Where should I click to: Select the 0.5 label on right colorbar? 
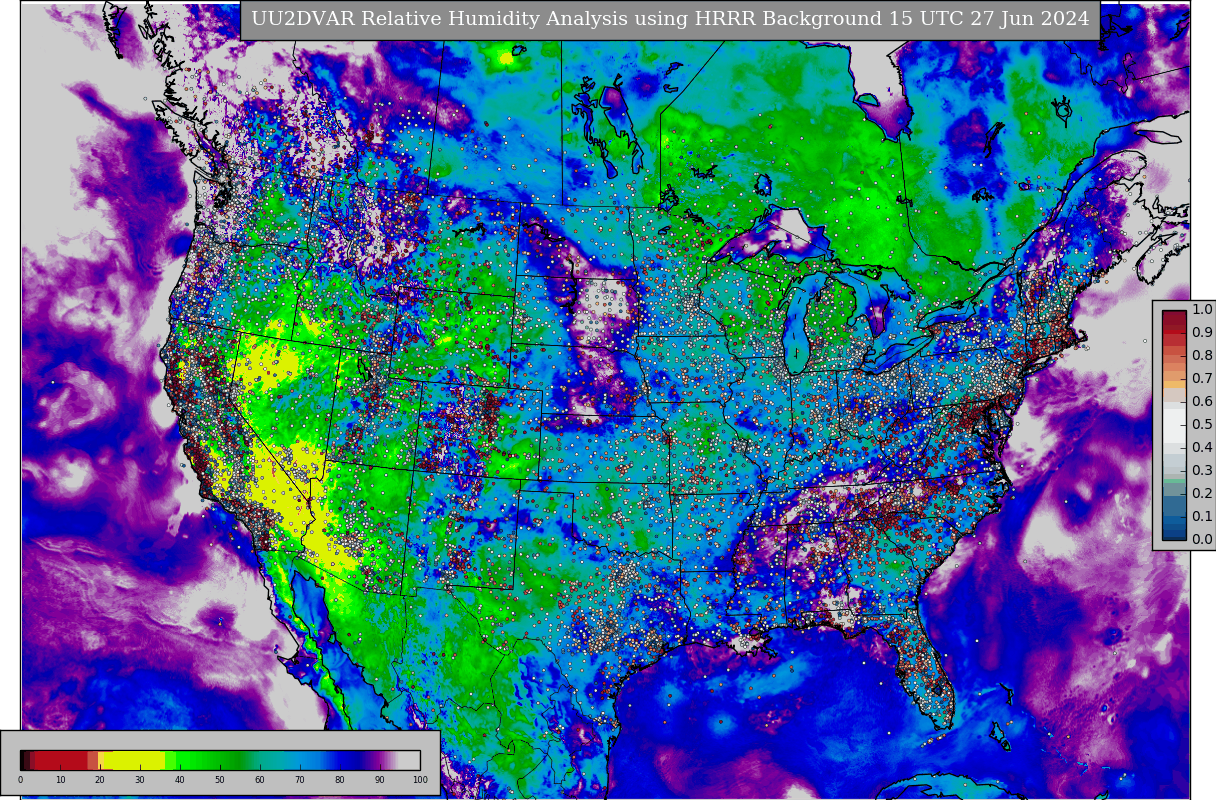pos(1202,425)
